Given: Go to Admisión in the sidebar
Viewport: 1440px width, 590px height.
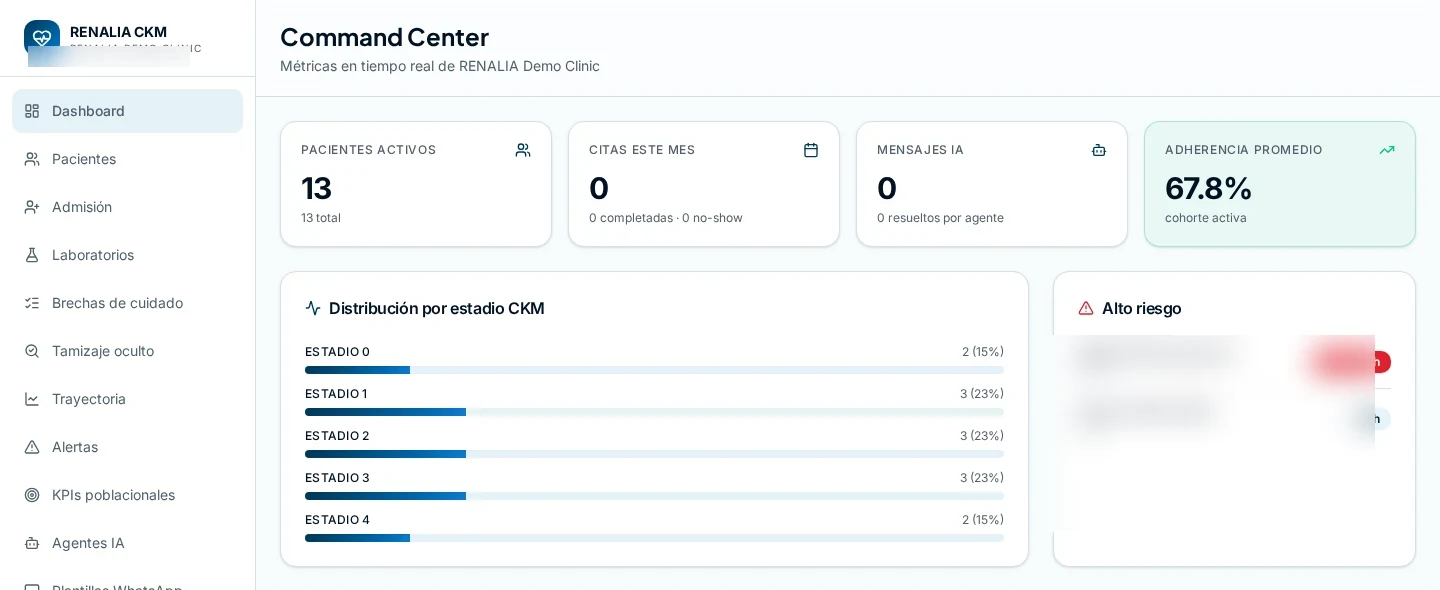Looking at the screenshot, I should pos(127,207).
